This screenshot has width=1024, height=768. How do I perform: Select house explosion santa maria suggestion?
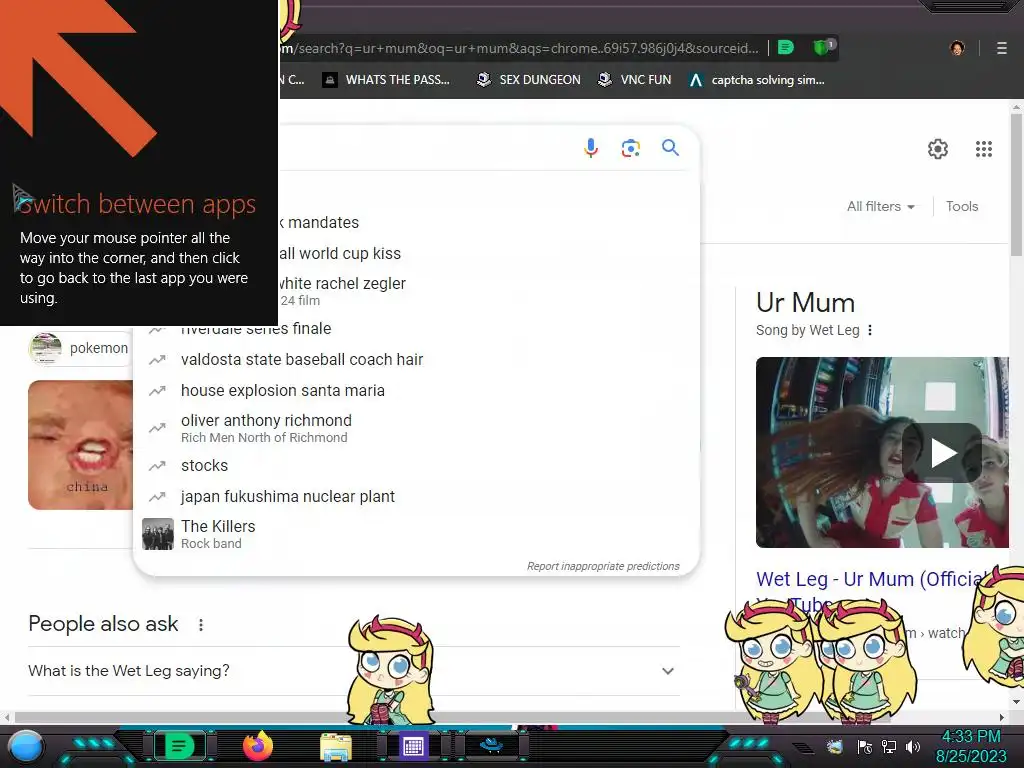pyautogui.click(x=415, y=391)
